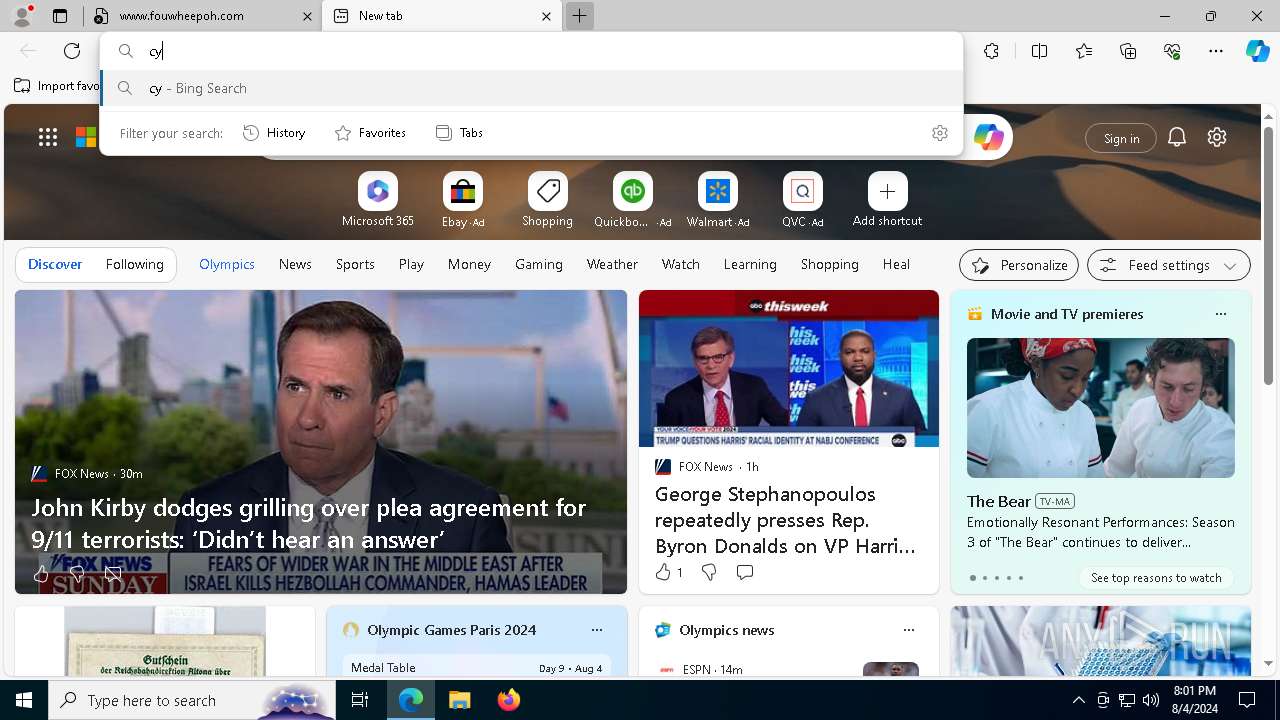This screenshot has width=1280, height=720.
Task: Click The Bear show thumbnail
Action: tap(1100, 408)
